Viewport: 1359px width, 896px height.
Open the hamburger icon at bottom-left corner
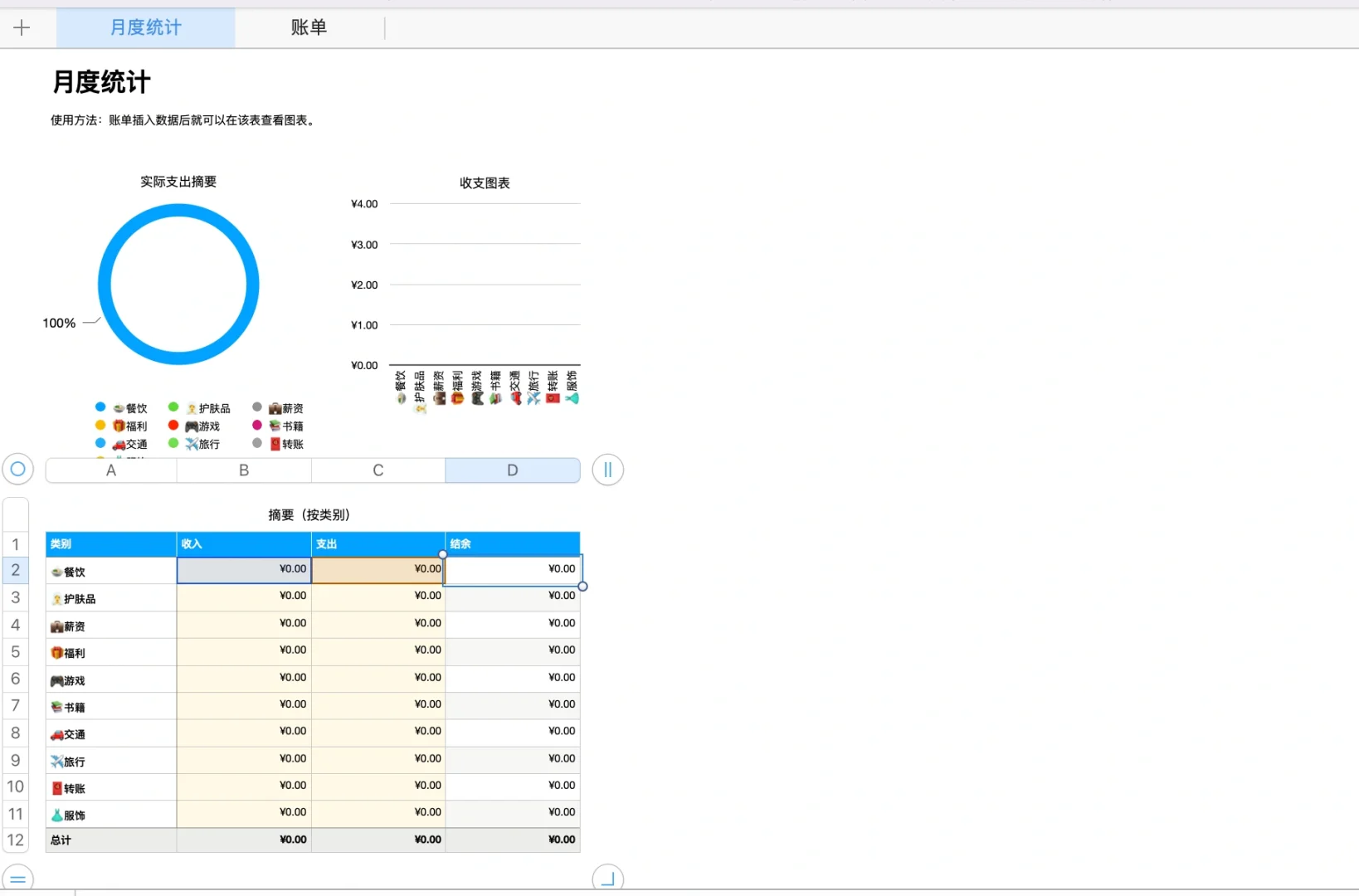tap(18, 878)
